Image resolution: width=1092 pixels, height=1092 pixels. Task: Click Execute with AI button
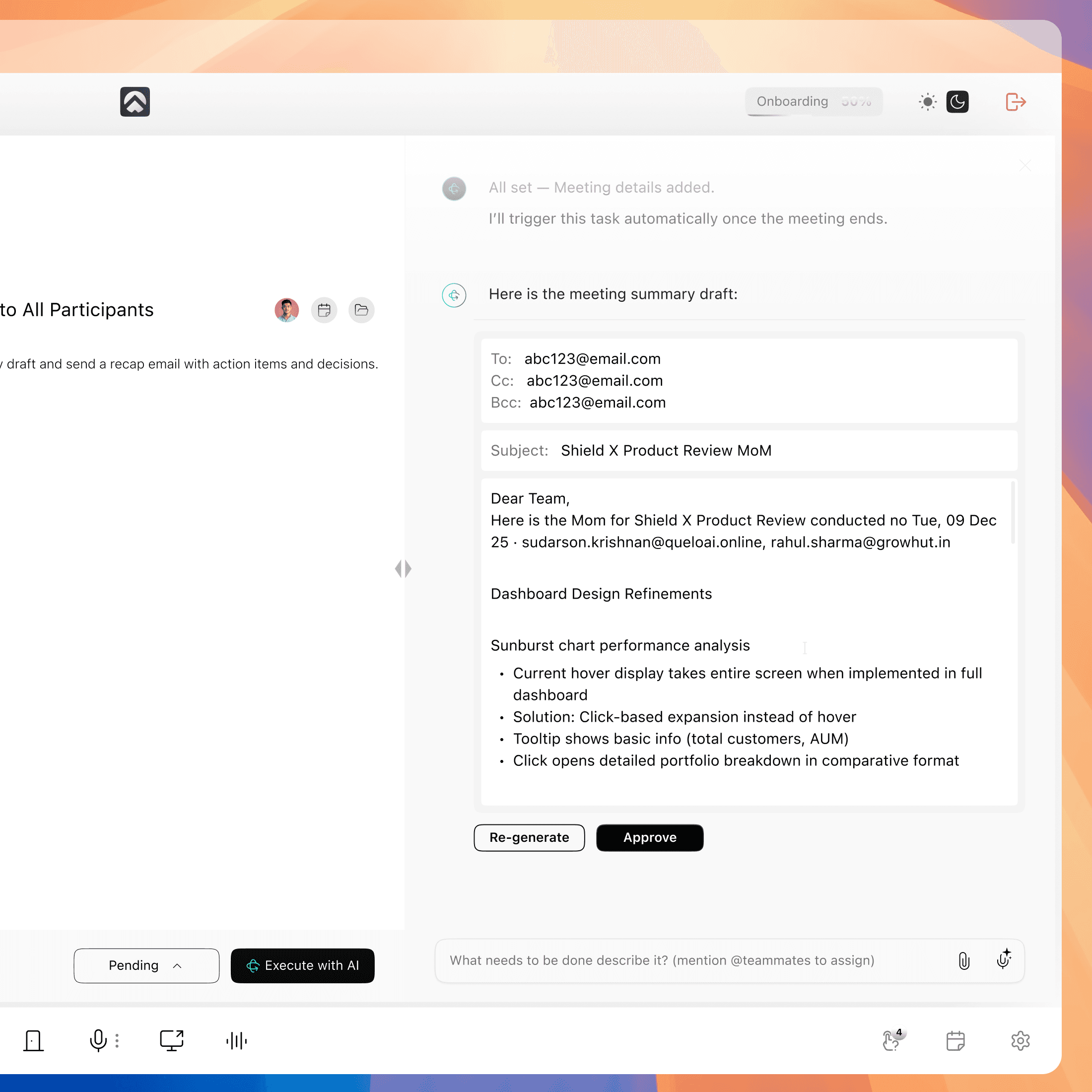[x=302, y=965]
